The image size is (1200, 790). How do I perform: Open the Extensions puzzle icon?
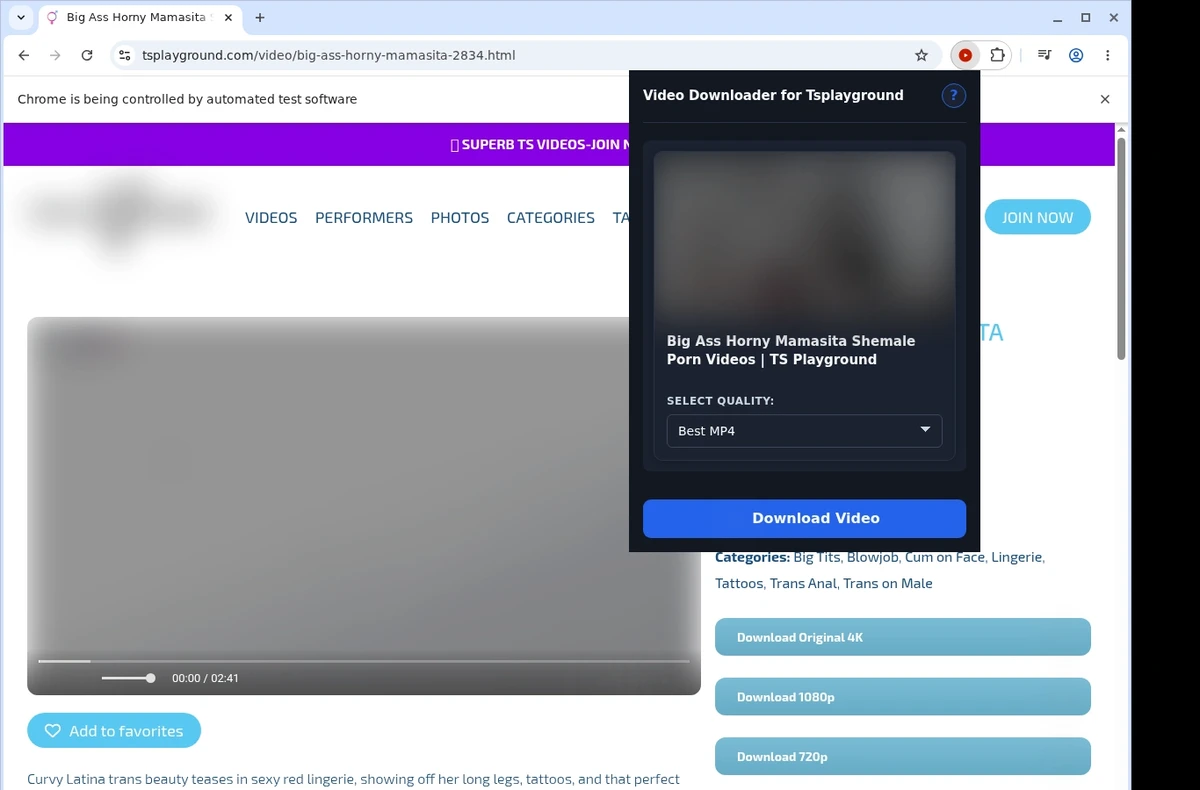[x=997, y=56]
